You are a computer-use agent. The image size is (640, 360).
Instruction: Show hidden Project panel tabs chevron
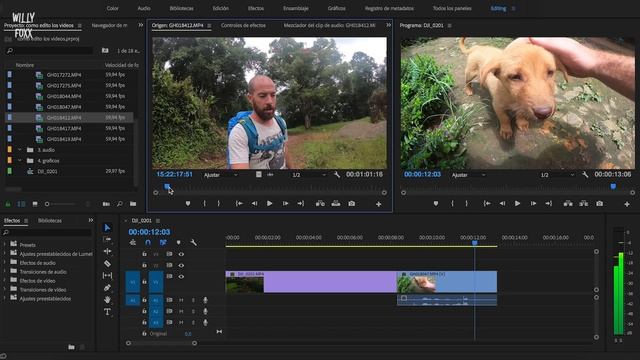tap(141, 25)
